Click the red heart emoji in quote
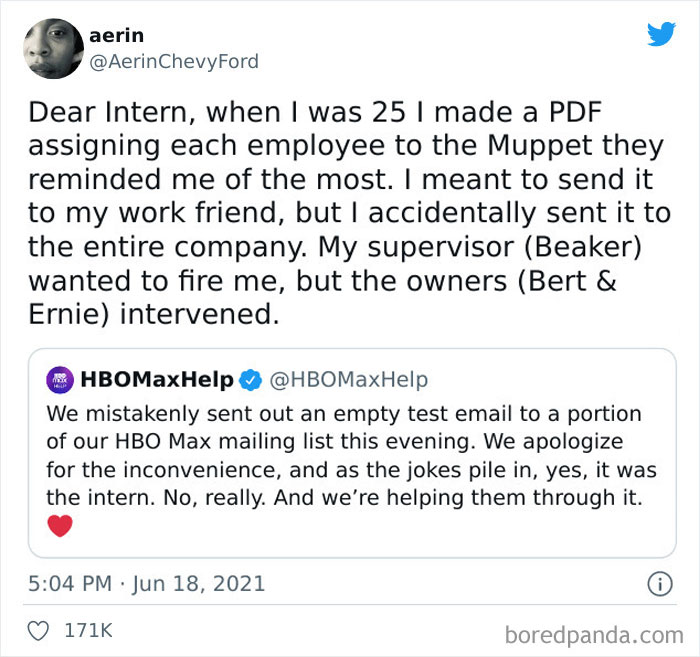The image size is (700, 657). click(x=60, y=526)
